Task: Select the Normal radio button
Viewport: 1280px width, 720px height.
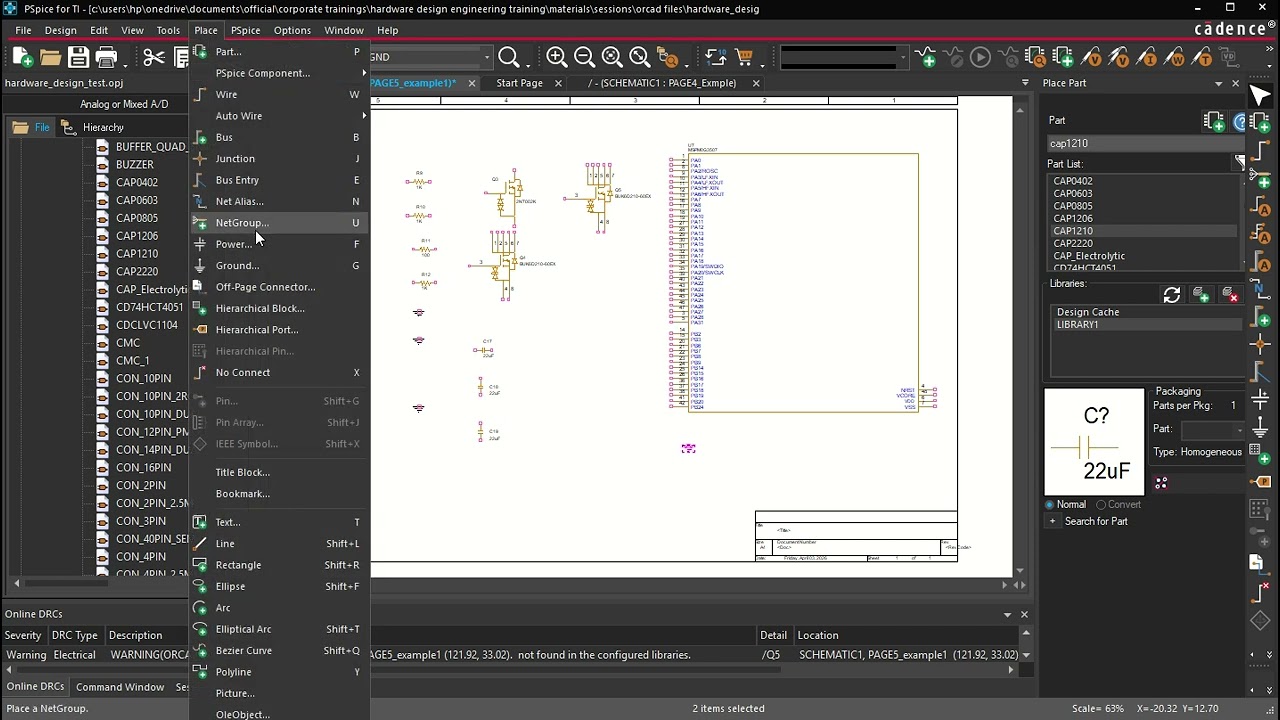Action: coord(1050,505)
